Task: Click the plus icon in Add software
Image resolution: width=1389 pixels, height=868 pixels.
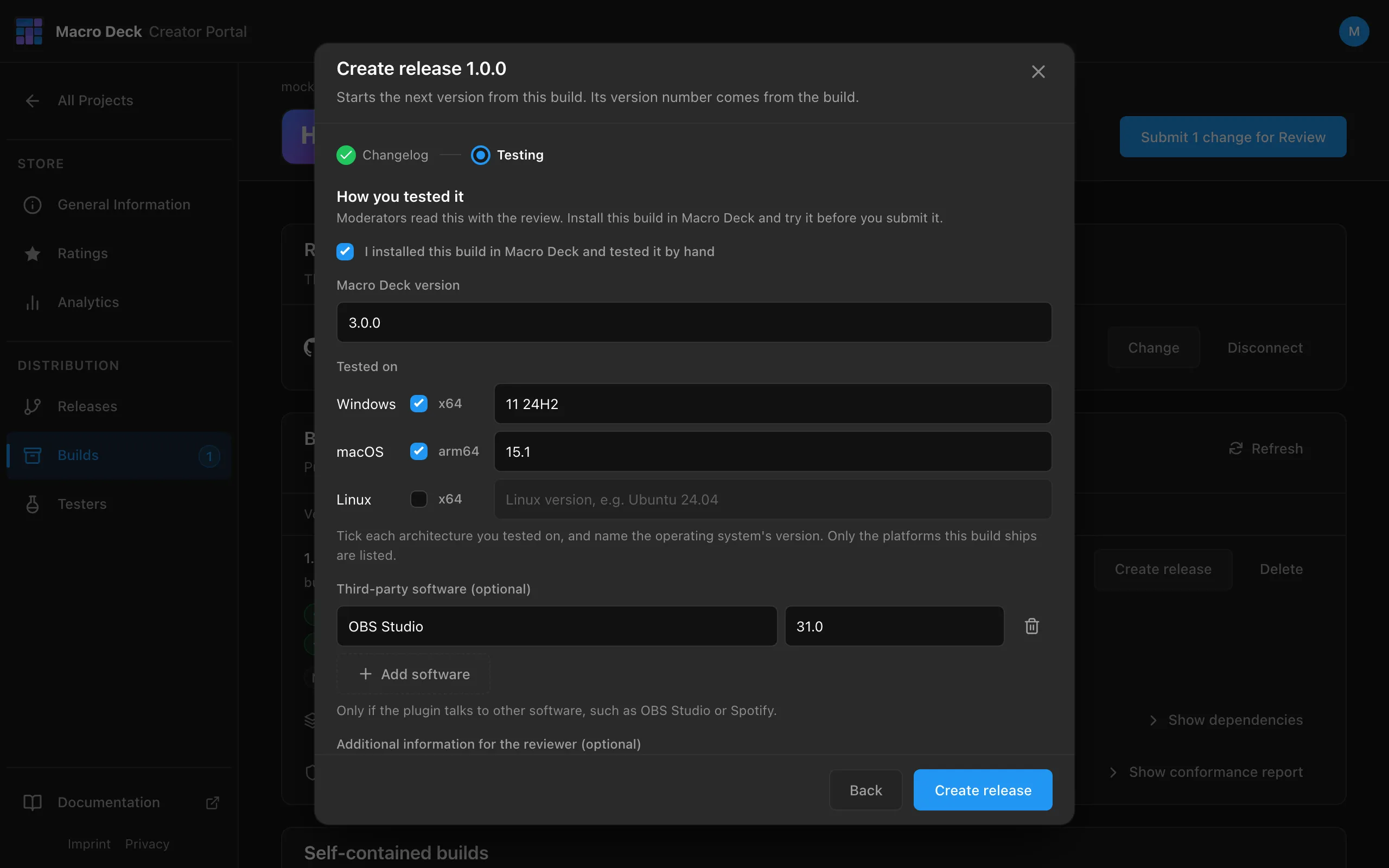Action: [x=365, y=674]
